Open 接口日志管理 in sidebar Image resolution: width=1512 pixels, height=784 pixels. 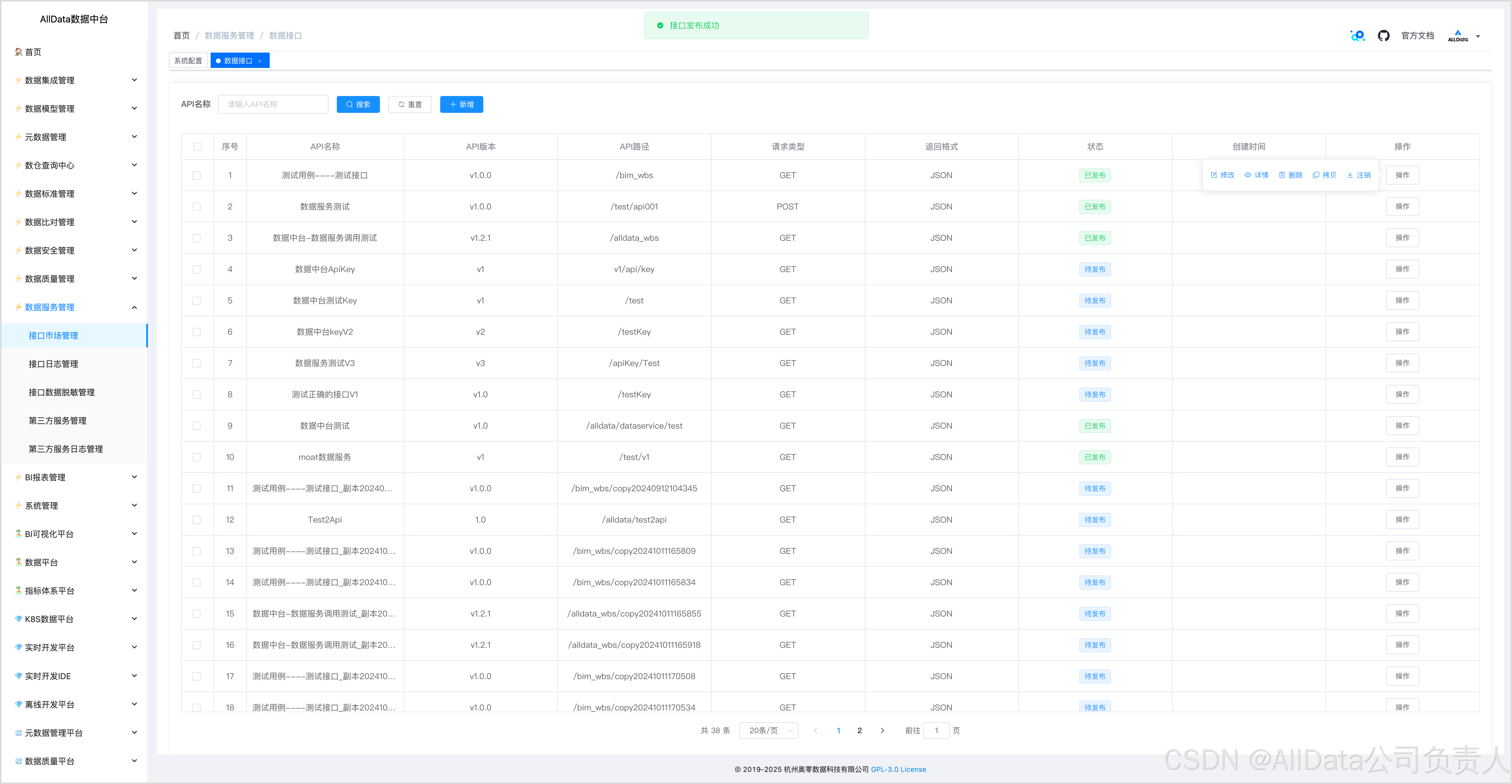(x=53, y=364)
